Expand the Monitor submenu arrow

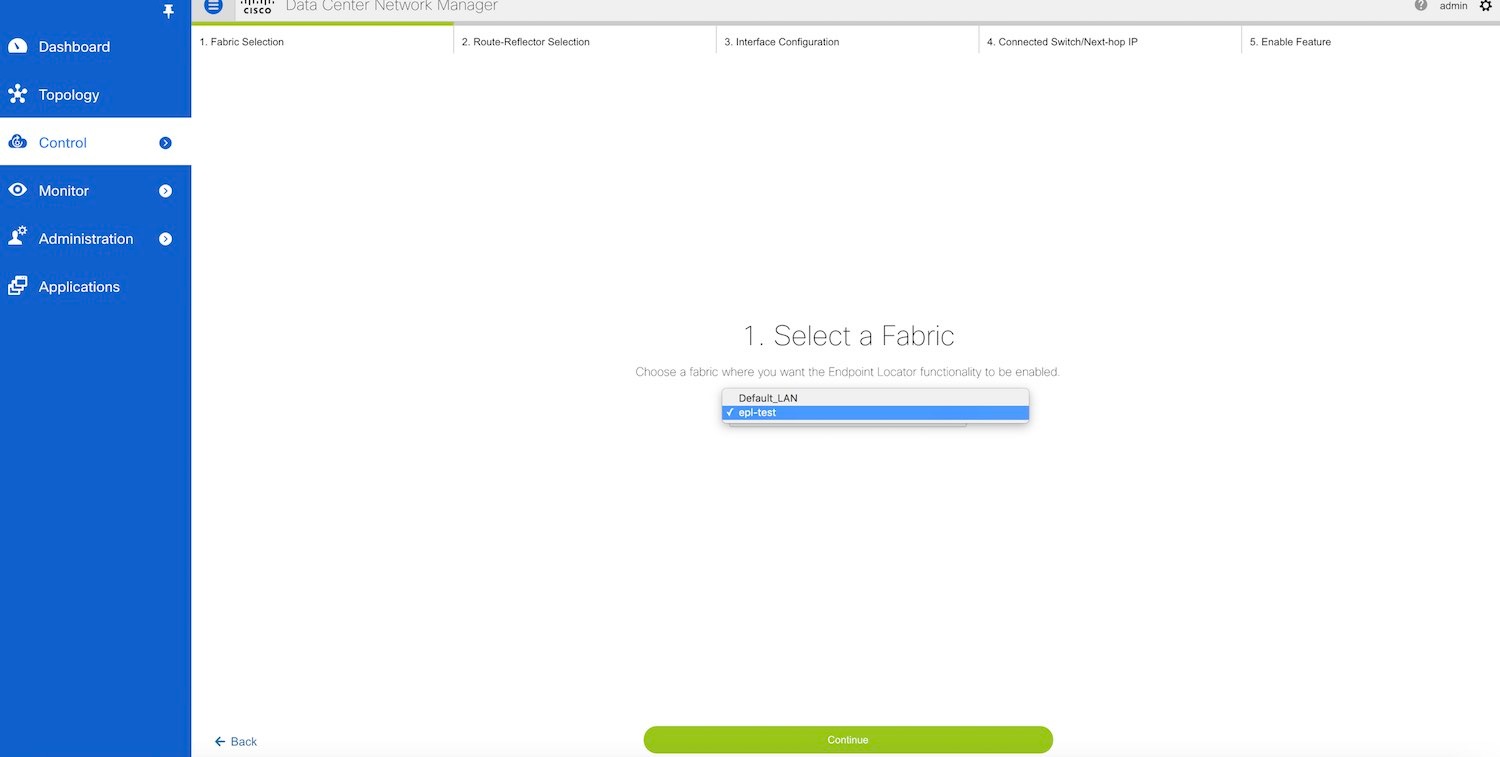[166, 191]
